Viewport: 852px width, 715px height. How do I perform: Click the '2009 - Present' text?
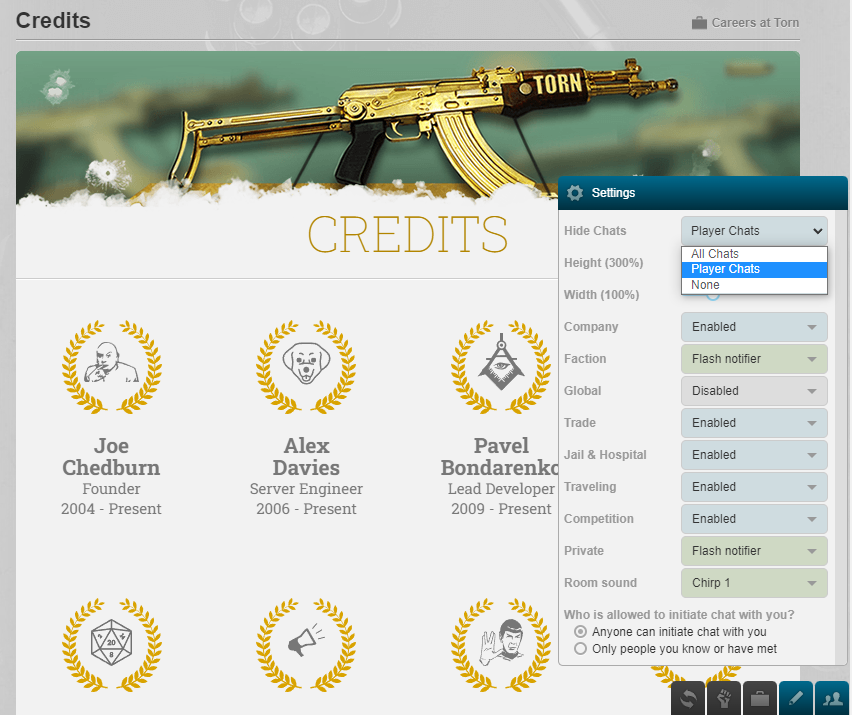click(x=501, y=509)
